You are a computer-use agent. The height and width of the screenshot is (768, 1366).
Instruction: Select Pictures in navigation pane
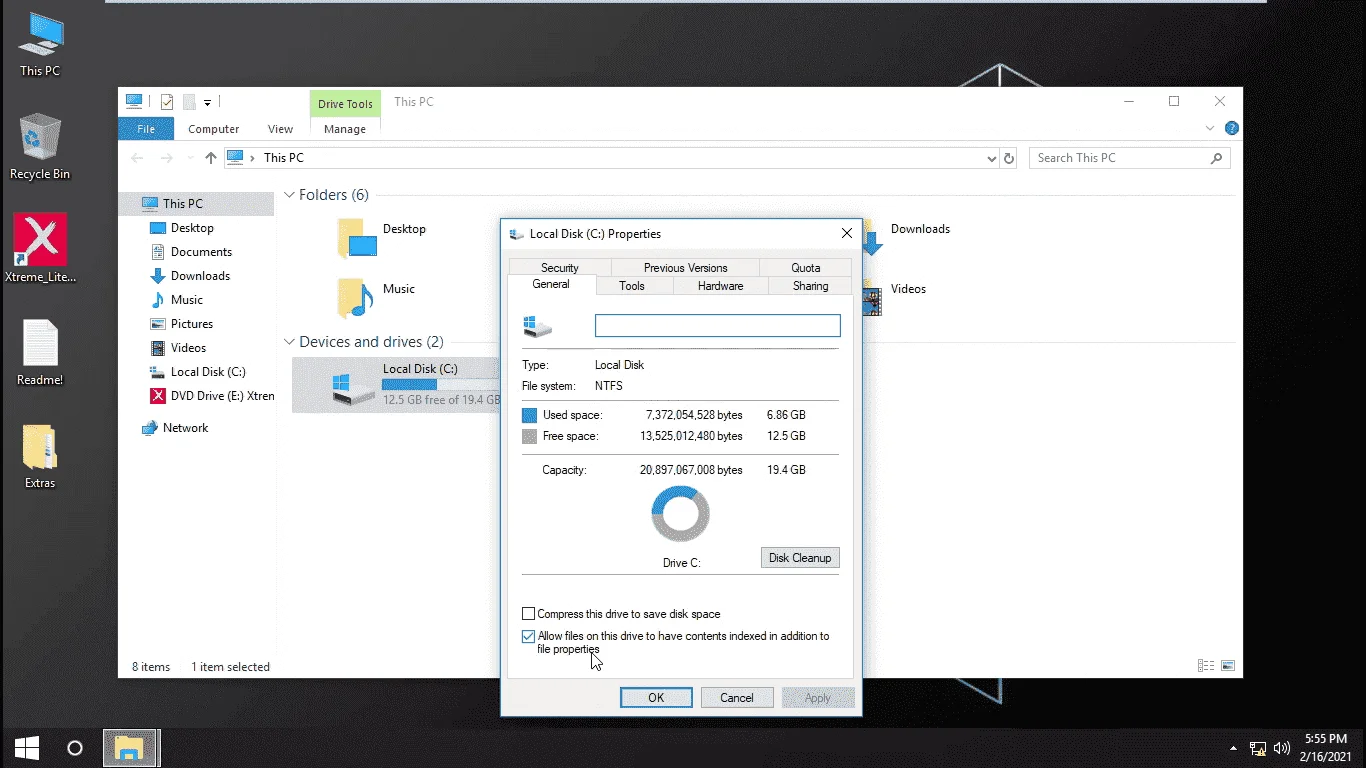[x=192, y=324]
